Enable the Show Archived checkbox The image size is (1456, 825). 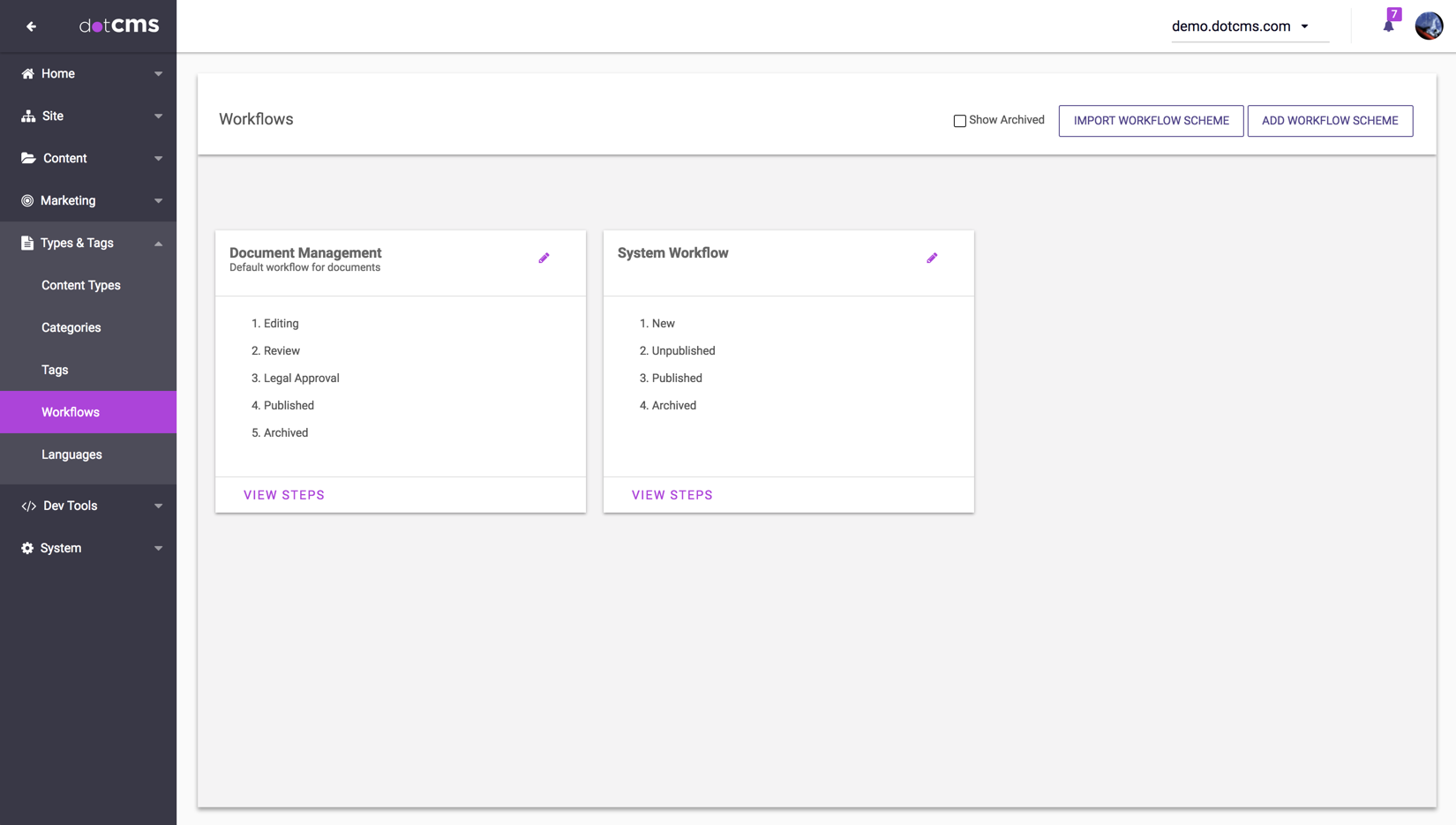[x=959, y=121]
